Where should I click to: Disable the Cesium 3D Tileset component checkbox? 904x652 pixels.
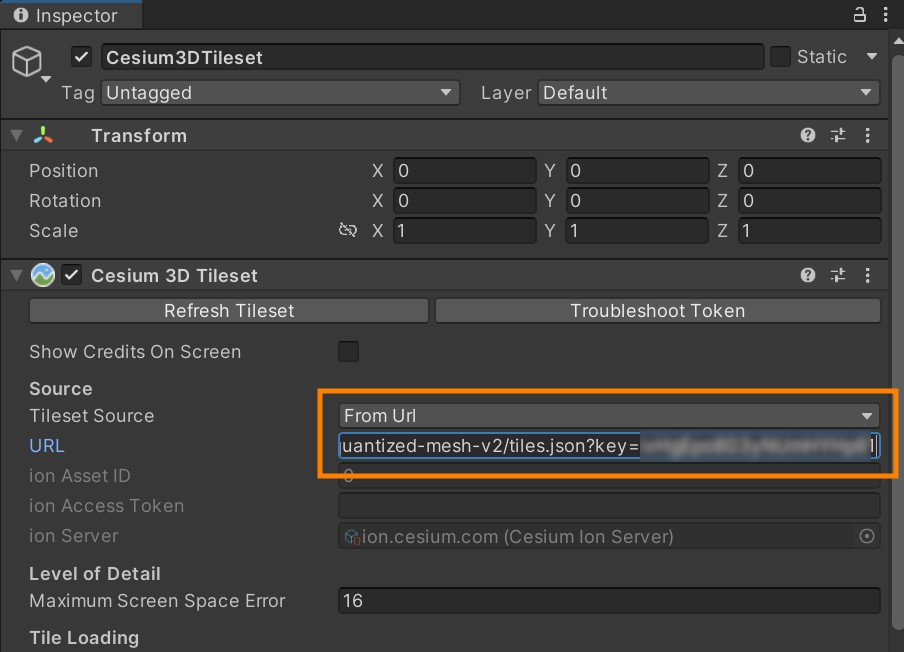click(x=72, y=276)
